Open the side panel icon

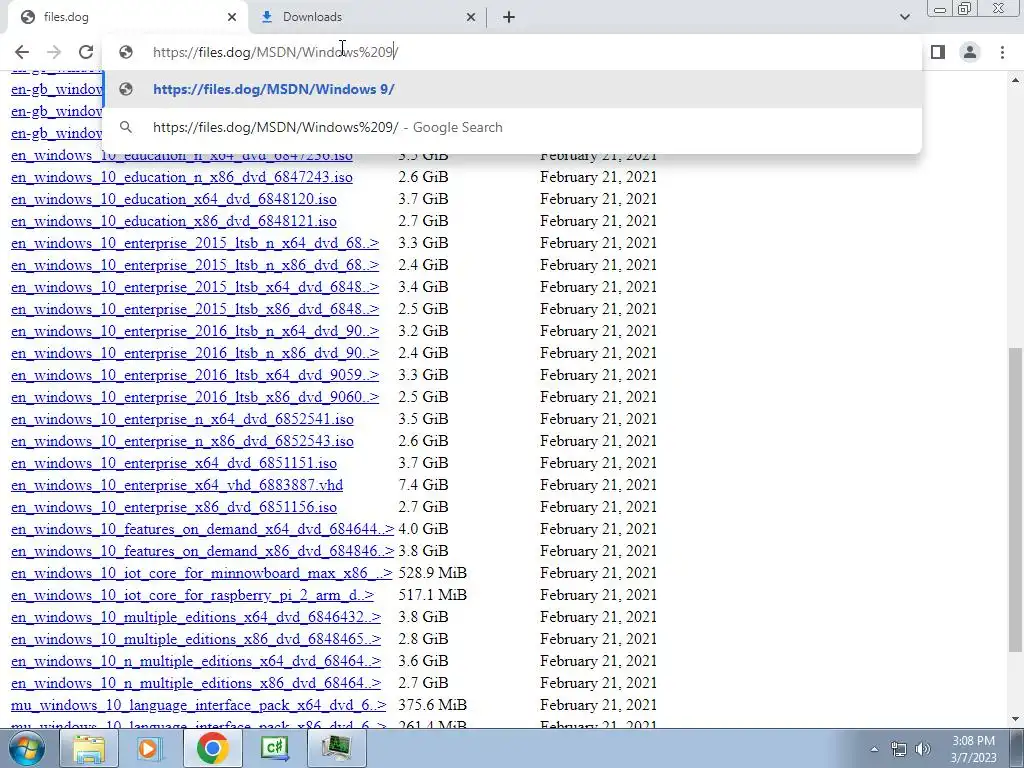tap(938, 52)
